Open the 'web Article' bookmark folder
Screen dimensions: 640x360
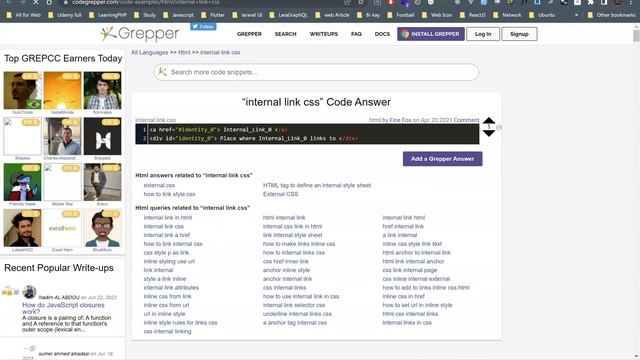coord(332,15)
